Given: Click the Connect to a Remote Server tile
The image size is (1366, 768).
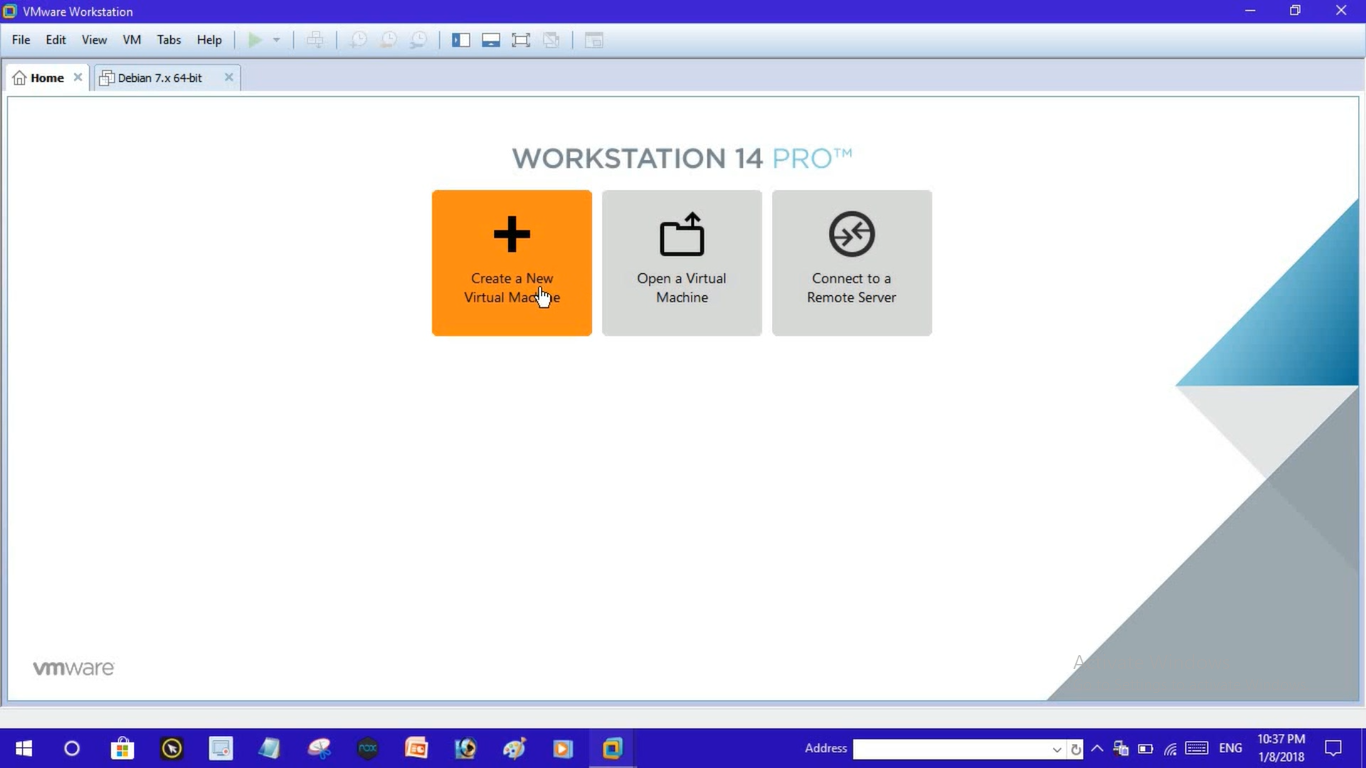Looking at the screenshot, I should [x=852, y=263].
